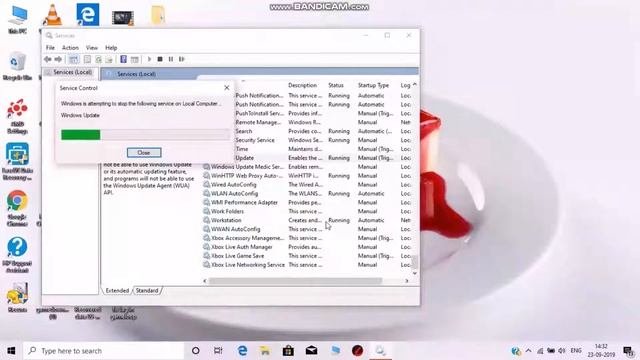This screenshot has height=360, width=640.
Task: Open File Explorer from the taskbar
Action: point(265,351)
